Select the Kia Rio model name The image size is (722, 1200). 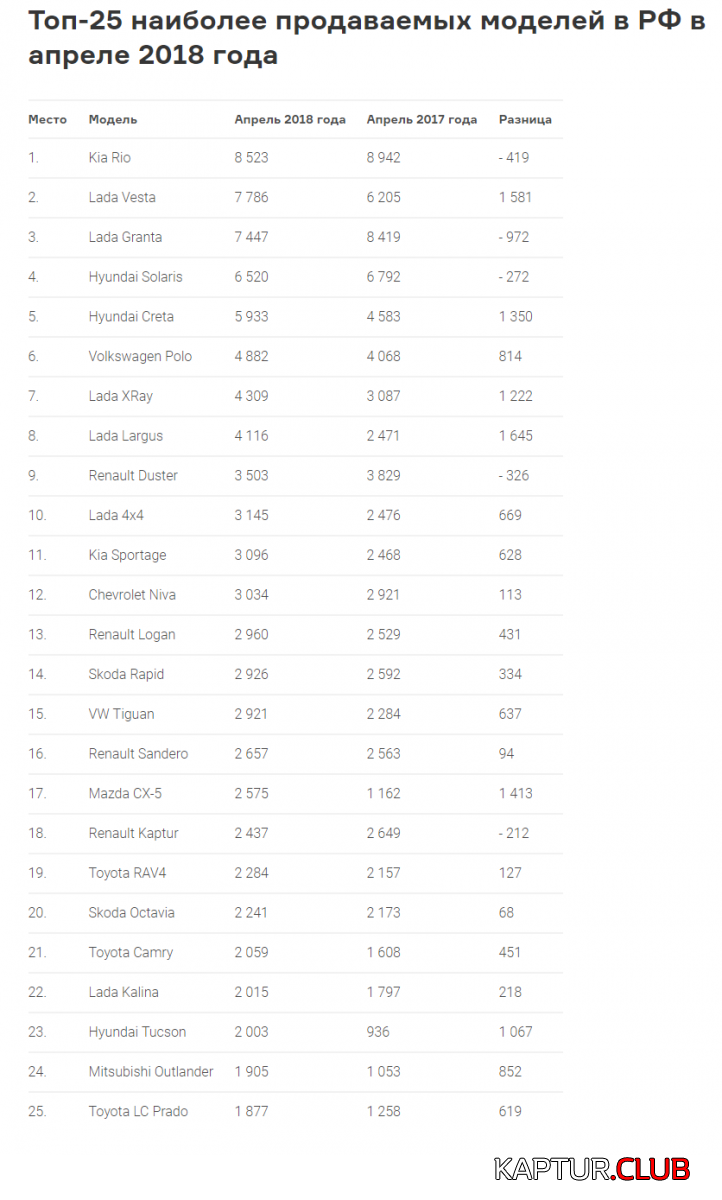pos(109,157)
